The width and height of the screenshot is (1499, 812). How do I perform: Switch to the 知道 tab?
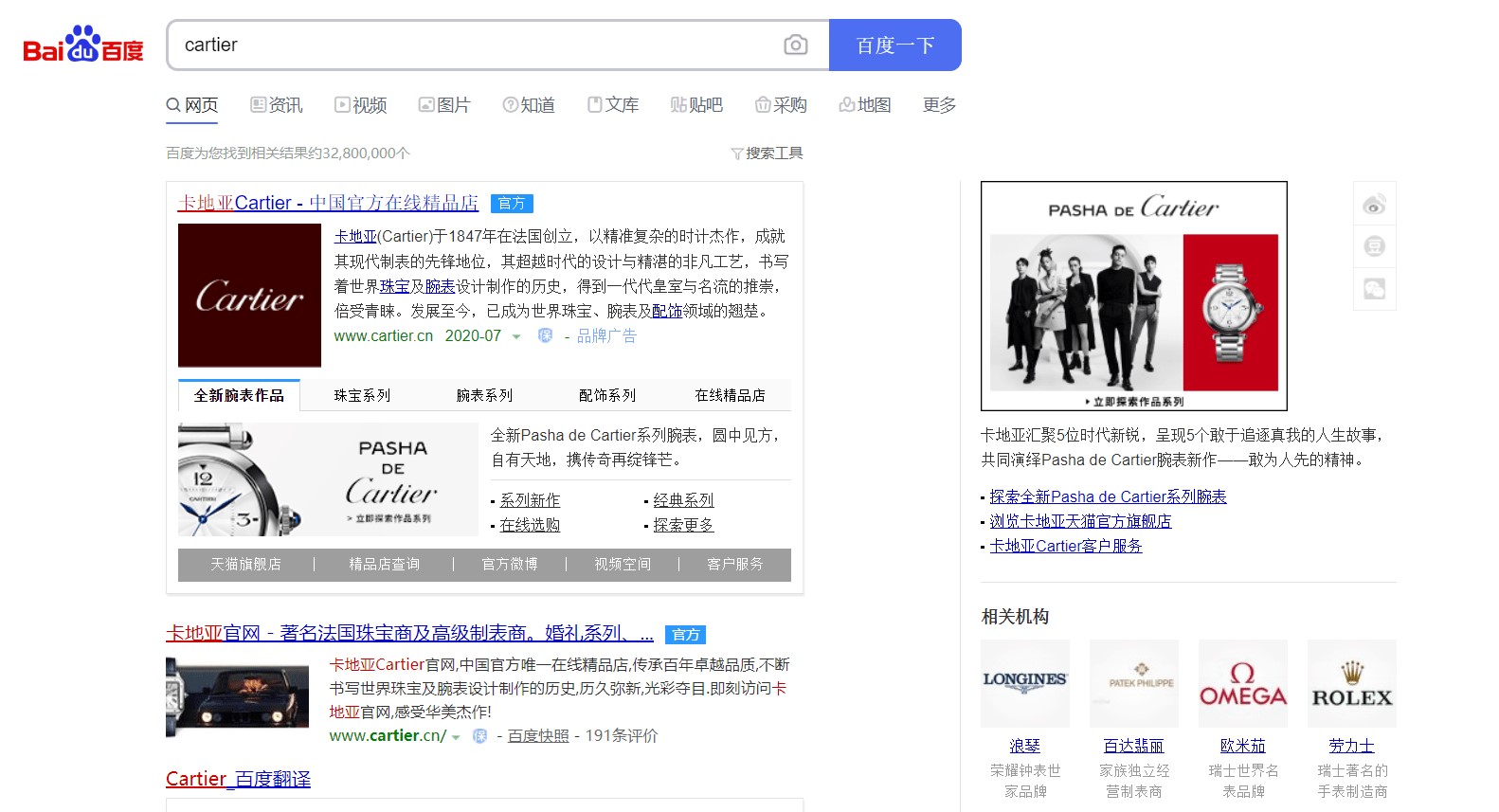(x=529, y=105)
